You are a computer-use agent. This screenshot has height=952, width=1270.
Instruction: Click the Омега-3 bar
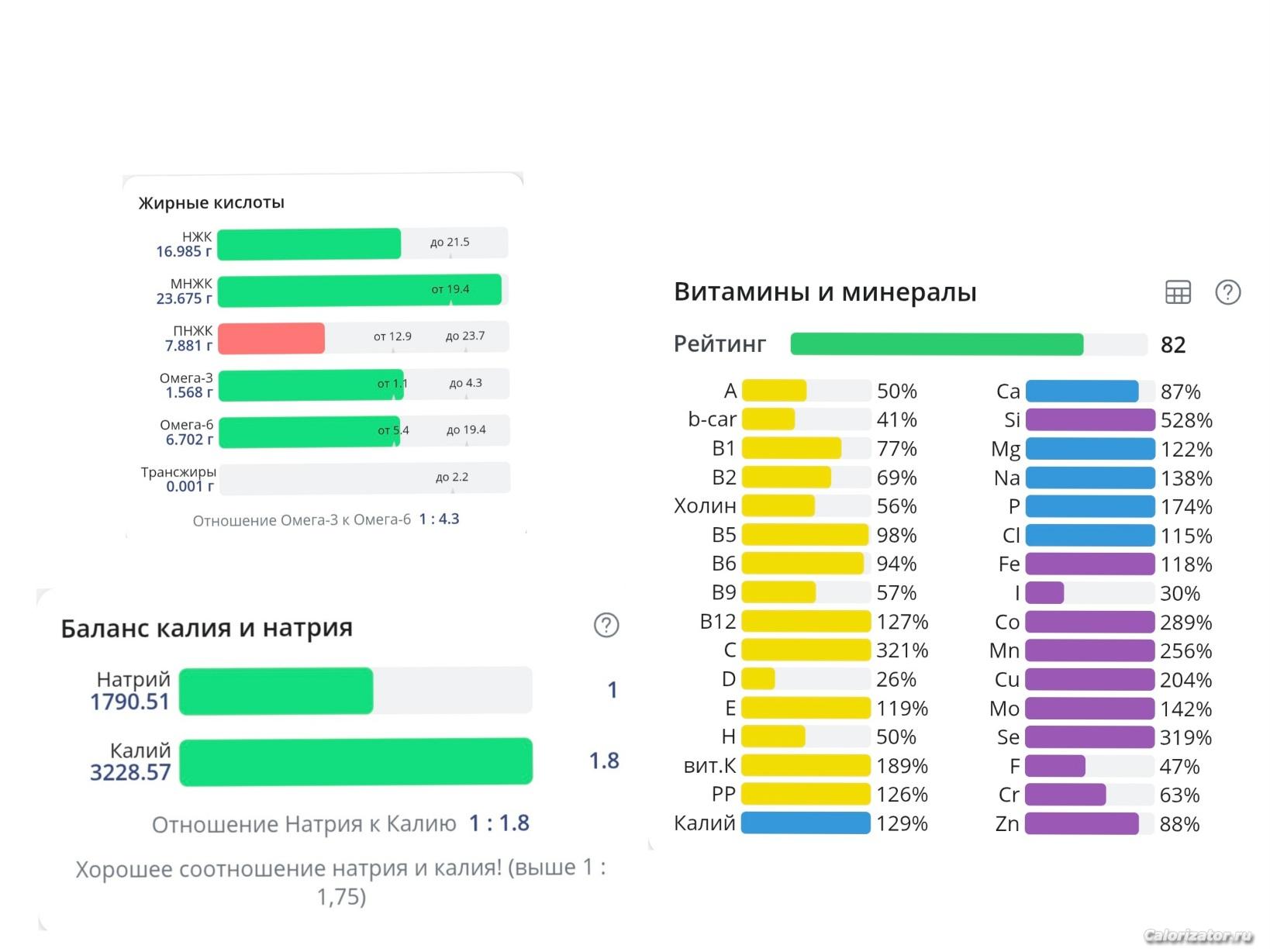click(x=310, y=385)
